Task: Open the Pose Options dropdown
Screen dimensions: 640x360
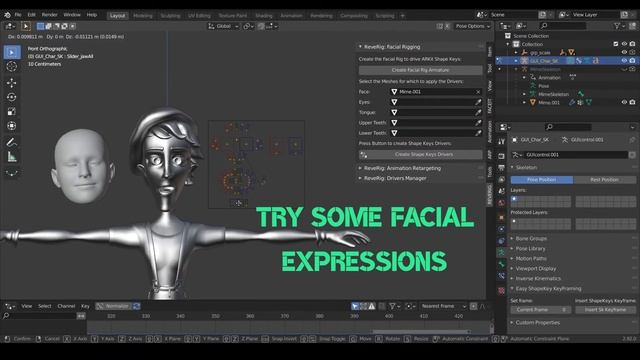Action: point(473,26)
